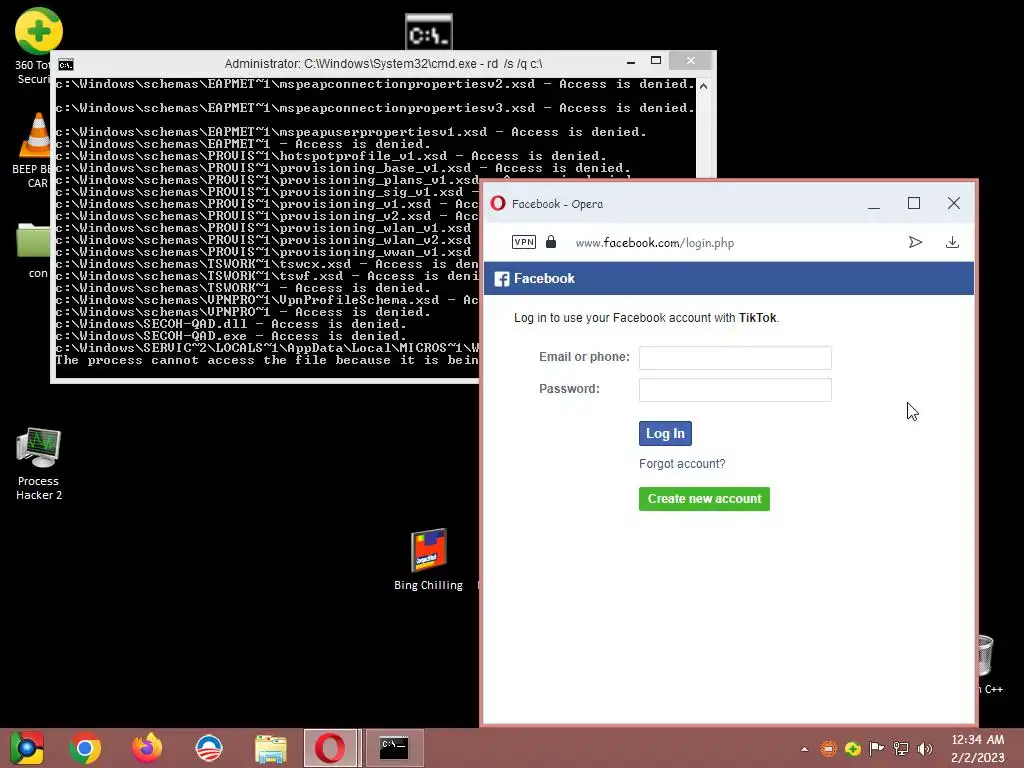Click the cmd window system menu icon
The image size is (1024, 768).
pos(65,65)
